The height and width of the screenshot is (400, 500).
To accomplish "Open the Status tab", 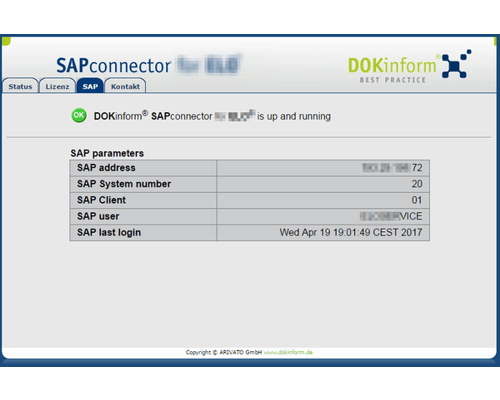I will [x=20, y=86].
